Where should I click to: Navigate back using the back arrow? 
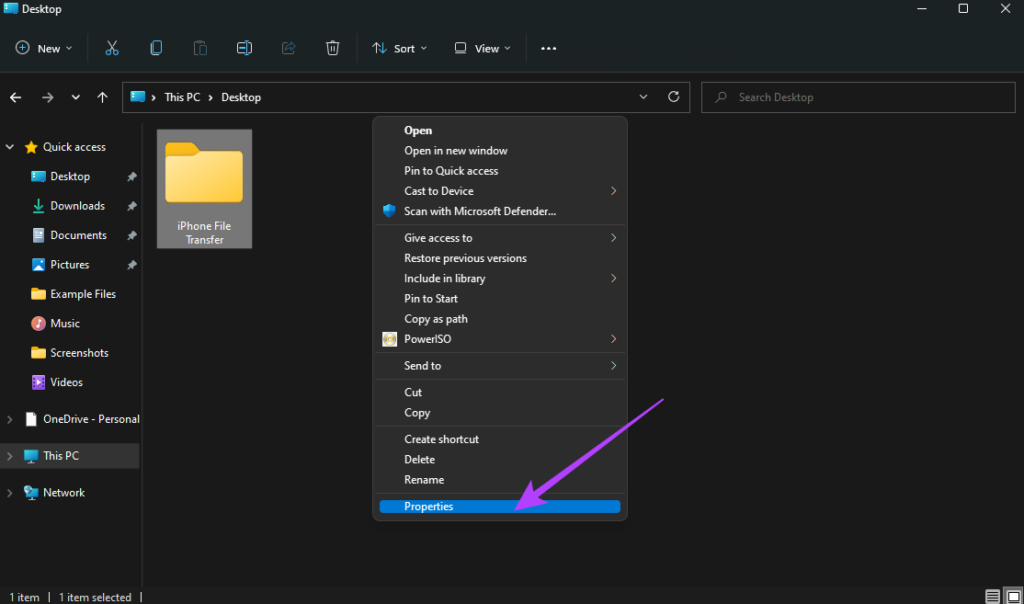point(16,97)
